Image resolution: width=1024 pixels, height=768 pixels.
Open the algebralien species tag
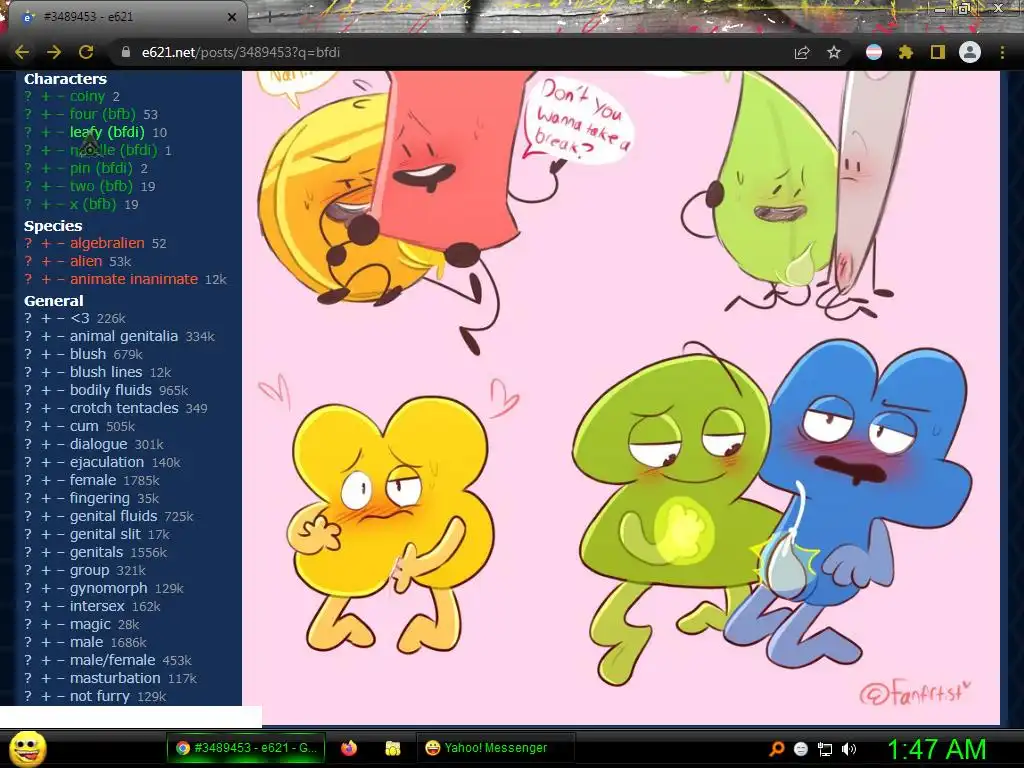pyautogui.click(x=107, y=243)
